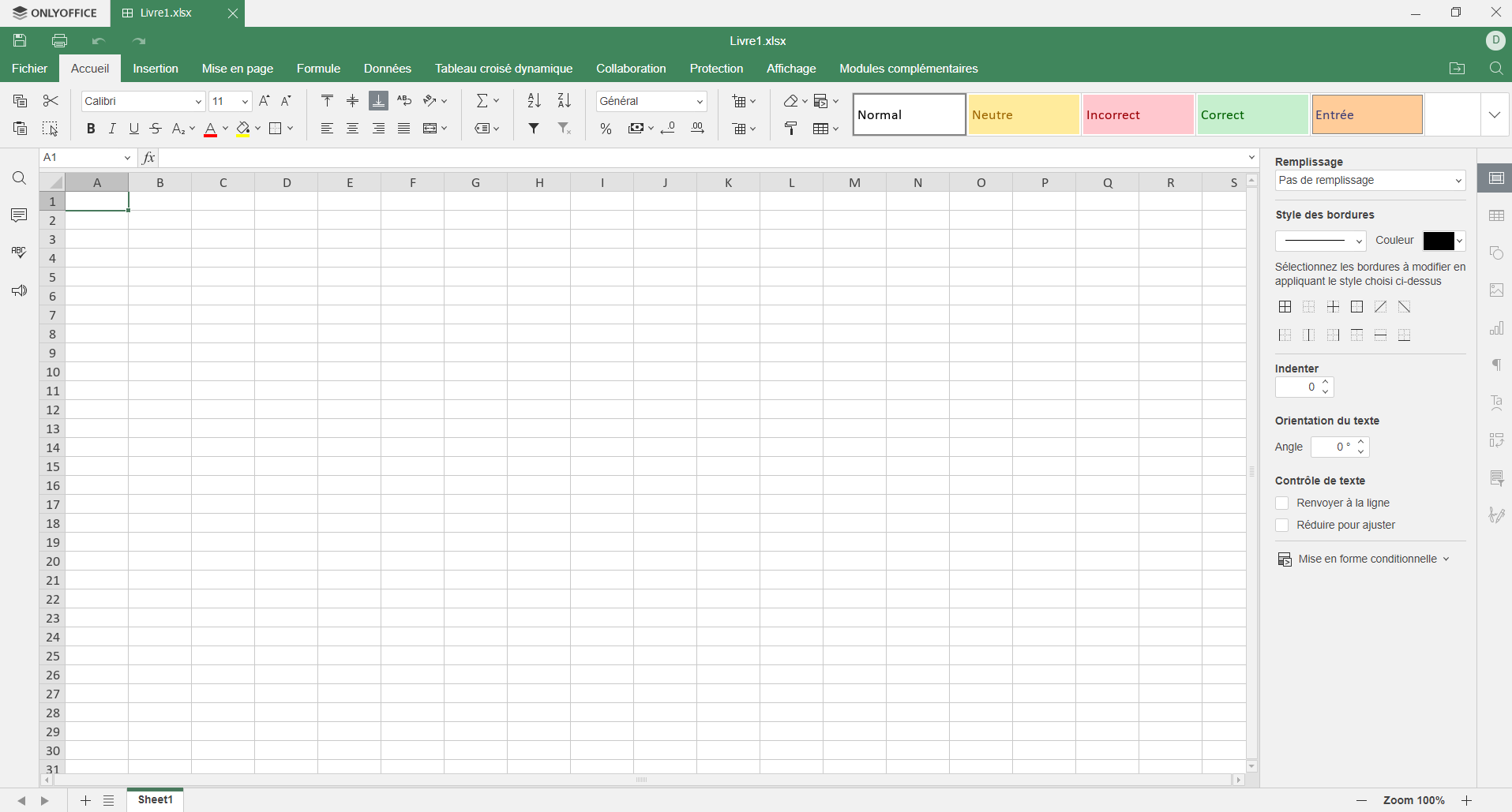Click the Filter funnel icon

coord(535,129)
